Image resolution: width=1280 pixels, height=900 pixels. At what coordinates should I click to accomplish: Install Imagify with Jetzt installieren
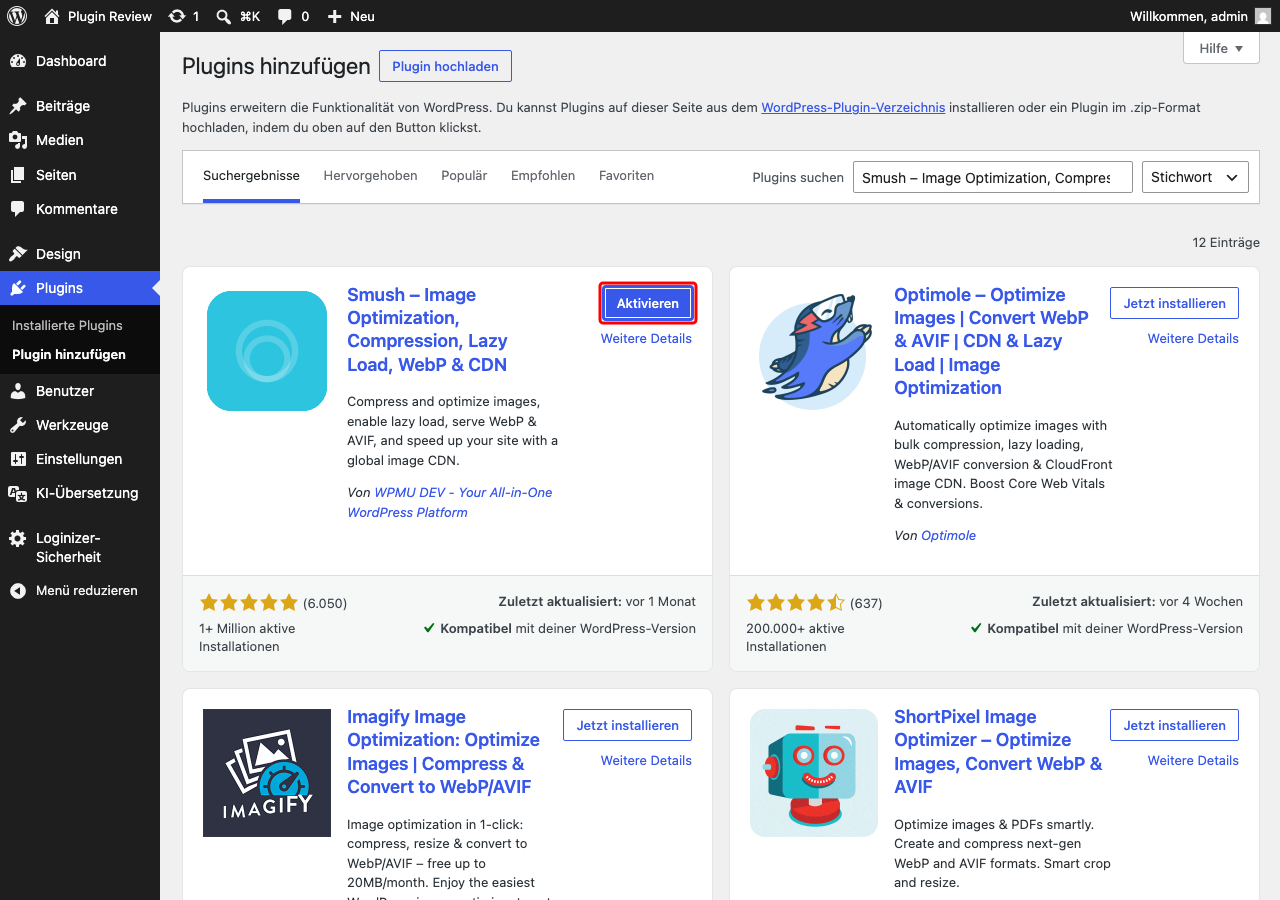tap(627, 725)
